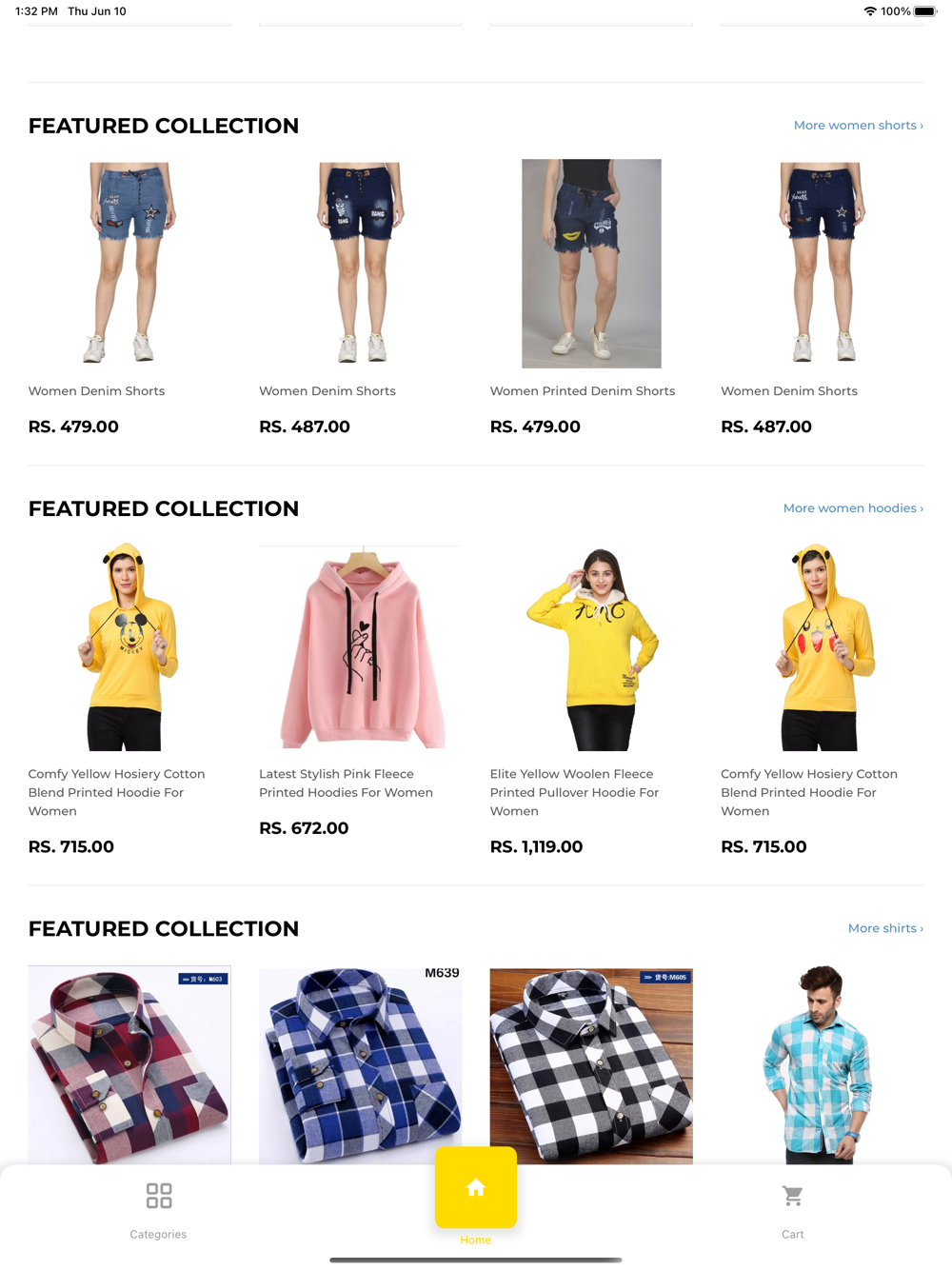Screen dimensions: 952x1270
Task: View Women Printed Denim Shorts image
Action: pyautogui.click(x=591, y=264)
